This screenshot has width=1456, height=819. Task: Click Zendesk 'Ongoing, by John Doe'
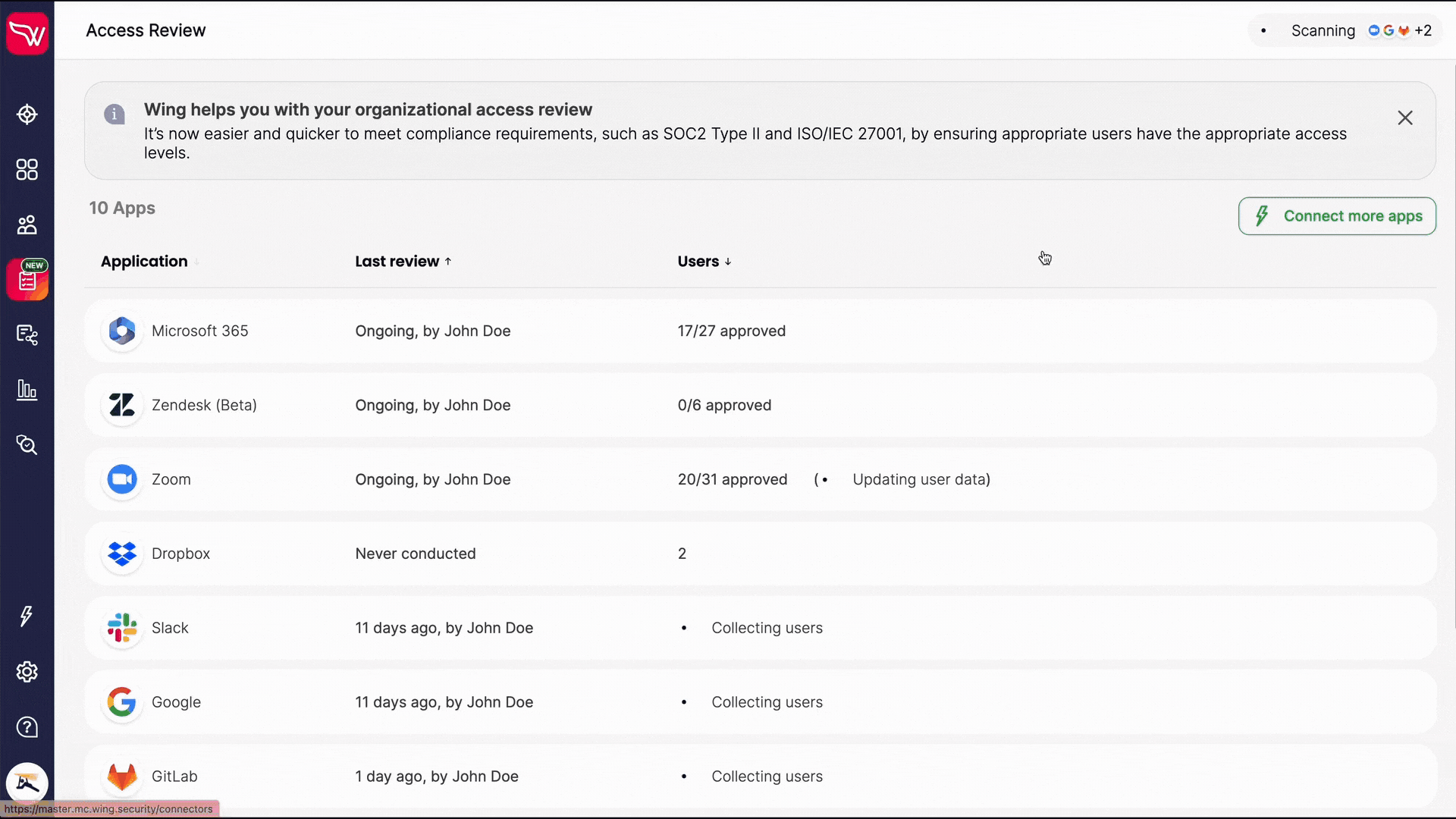tap(433, 406)
